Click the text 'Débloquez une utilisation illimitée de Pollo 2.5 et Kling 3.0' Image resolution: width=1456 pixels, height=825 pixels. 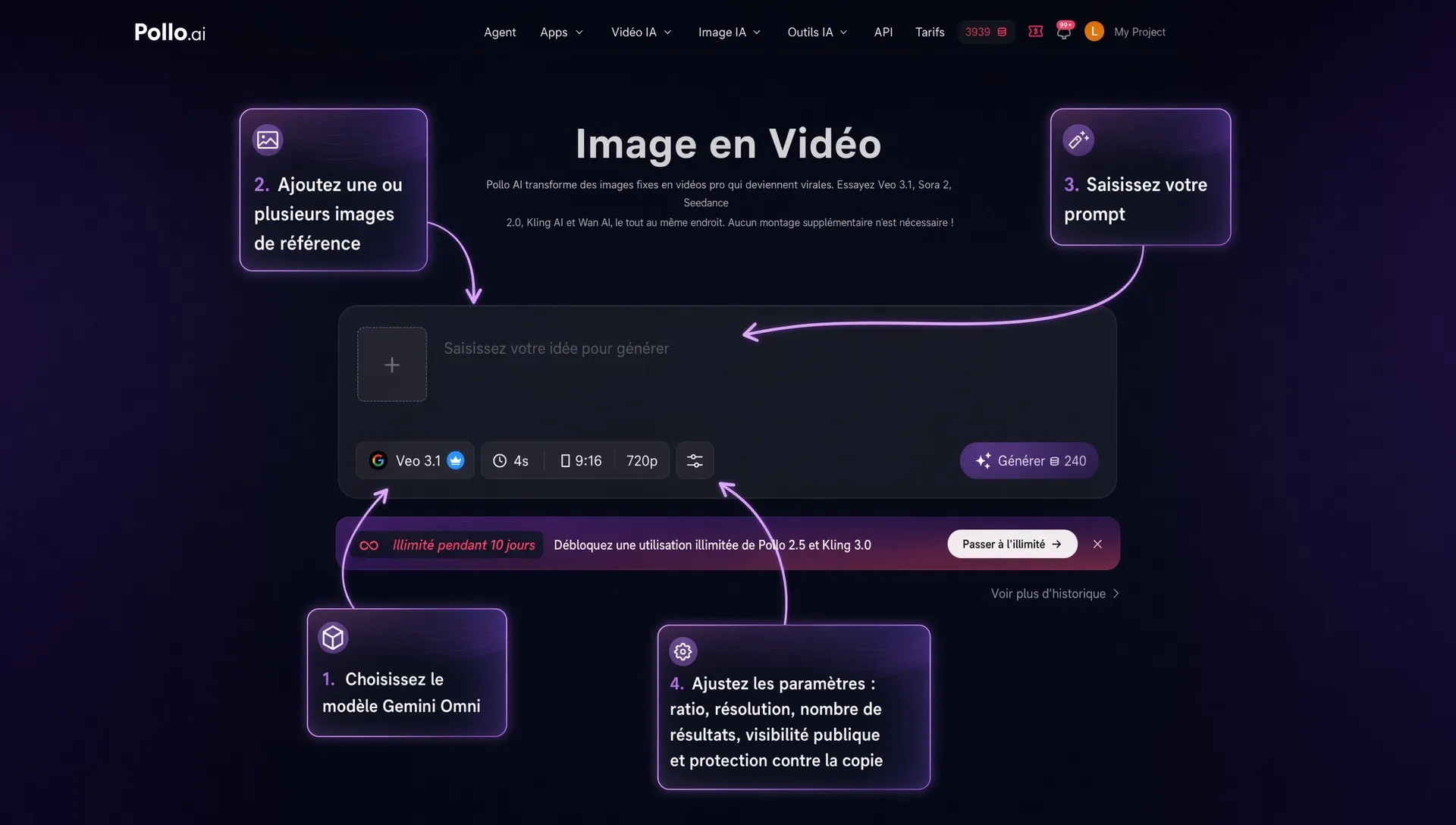(x=712, y=544)
